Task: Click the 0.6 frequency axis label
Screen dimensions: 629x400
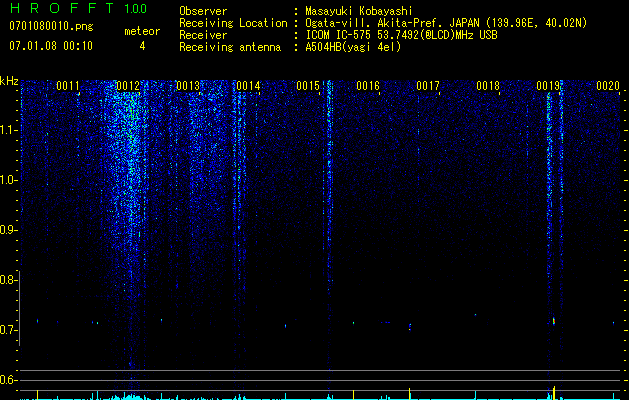Action: click(9, 380)
